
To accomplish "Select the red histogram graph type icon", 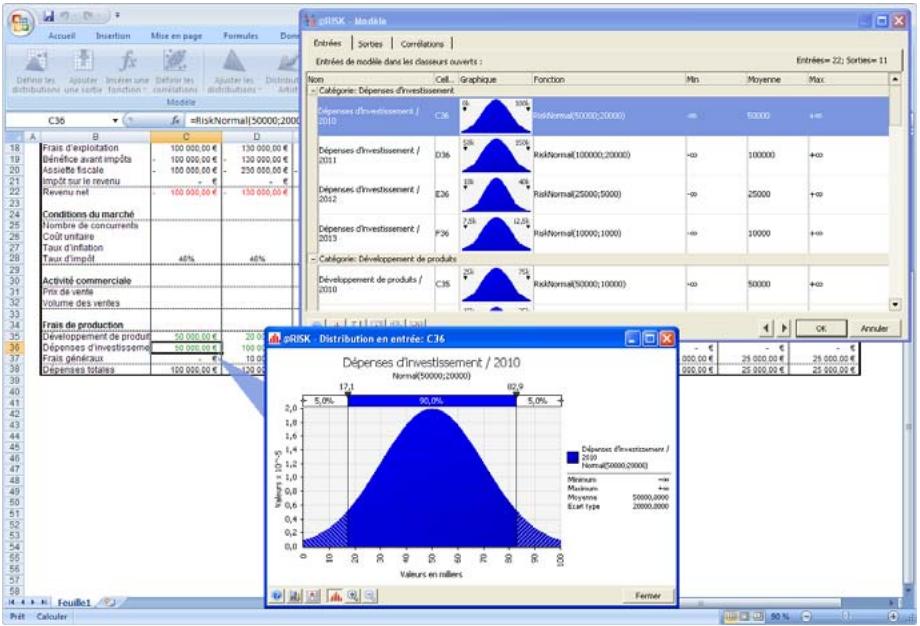I will (x=332, y=595).
